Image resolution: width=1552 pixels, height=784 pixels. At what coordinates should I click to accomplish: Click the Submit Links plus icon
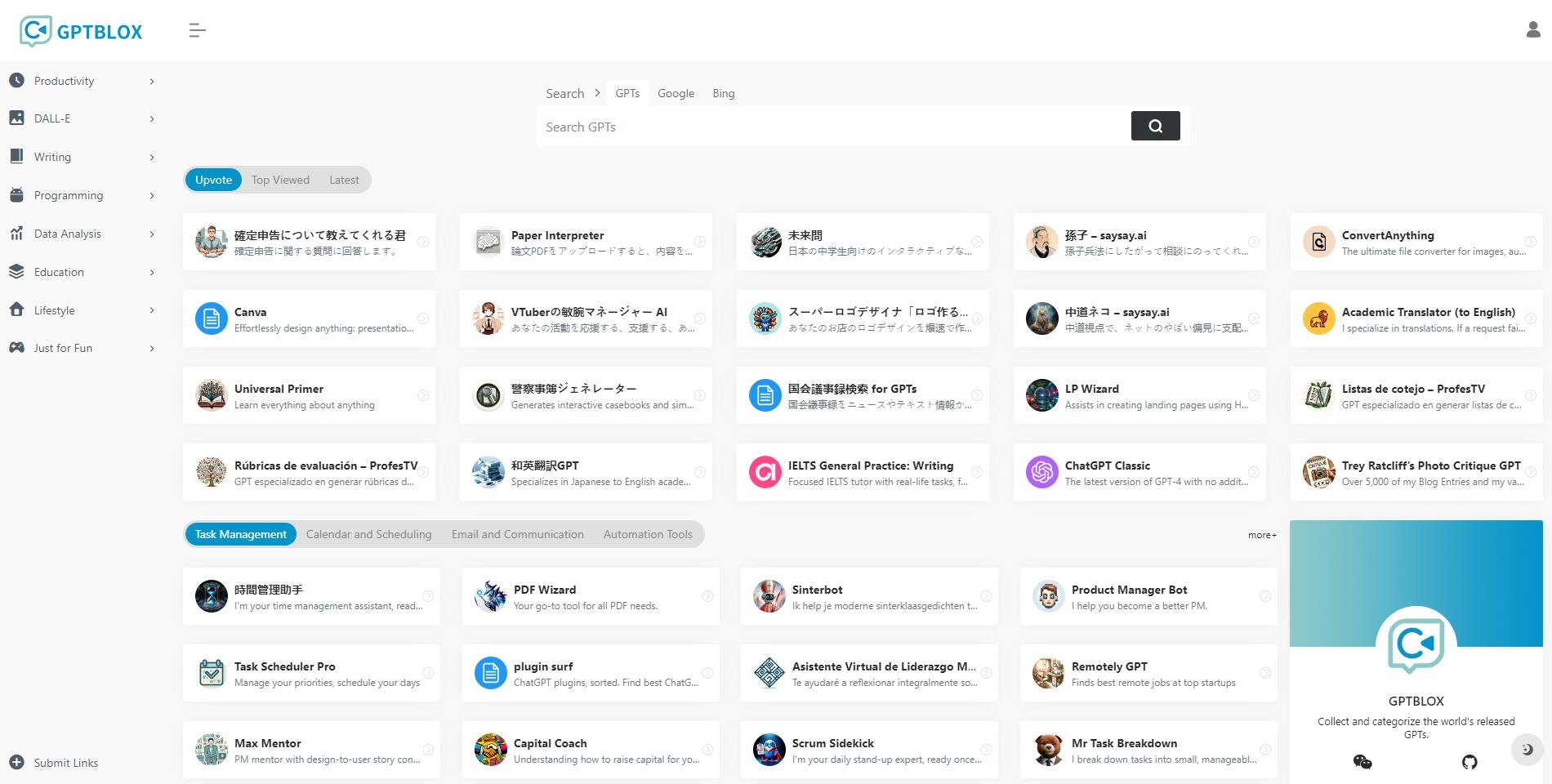pyautogui.click(x=16, y=762)
